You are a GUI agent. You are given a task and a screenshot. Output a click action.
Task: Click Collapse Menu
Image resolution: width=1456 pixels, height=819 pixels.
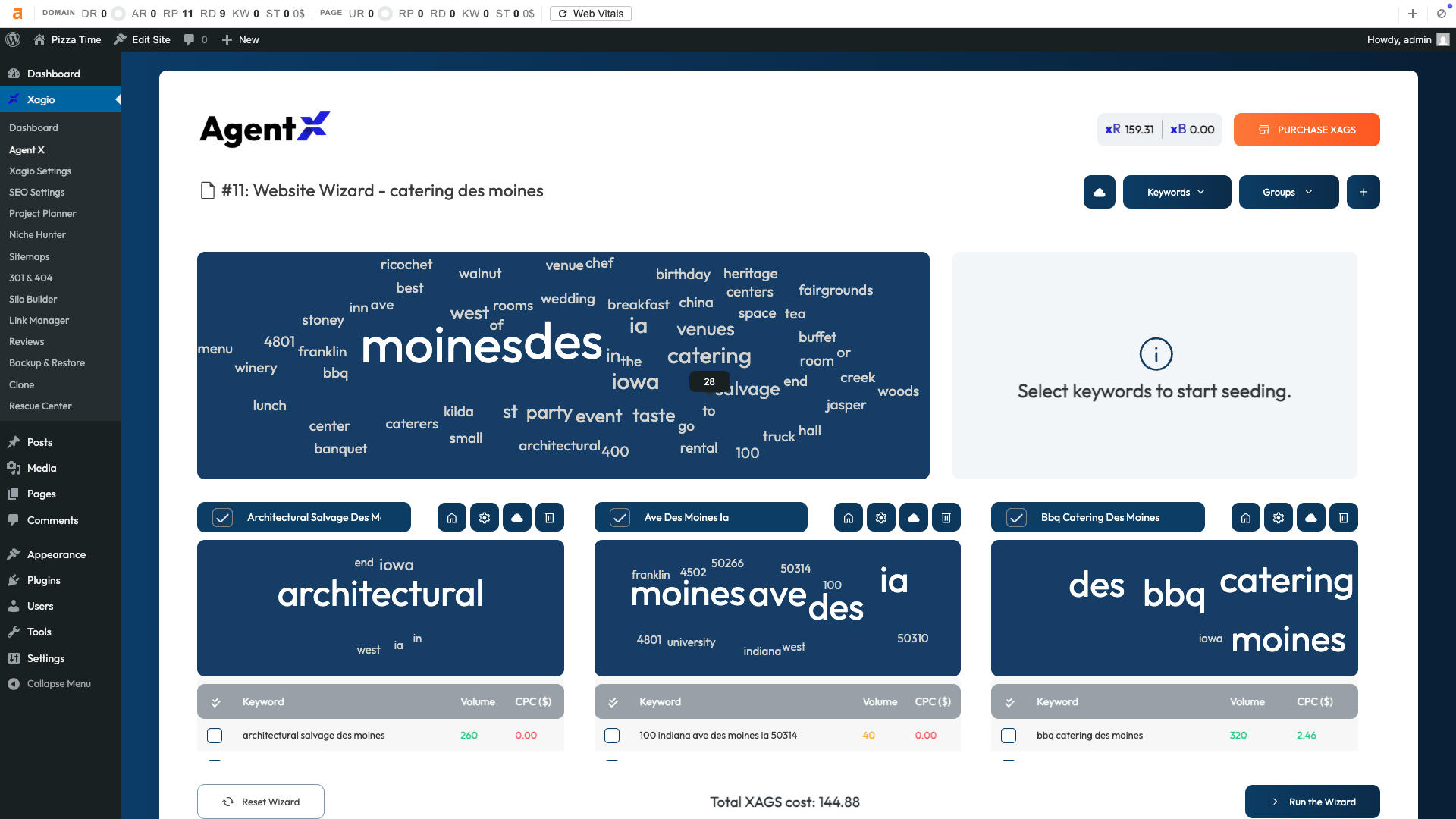click(49, 684)
